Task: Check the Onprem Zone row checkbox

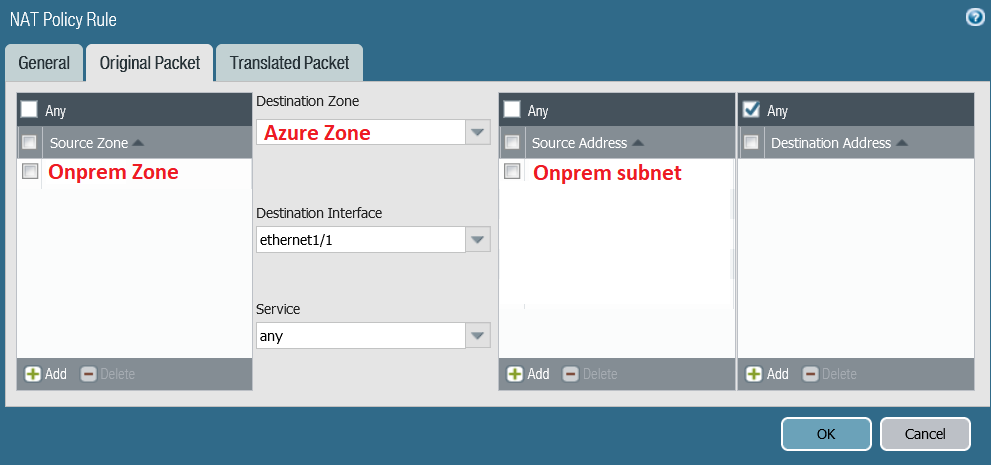Action: pos(30,172)
